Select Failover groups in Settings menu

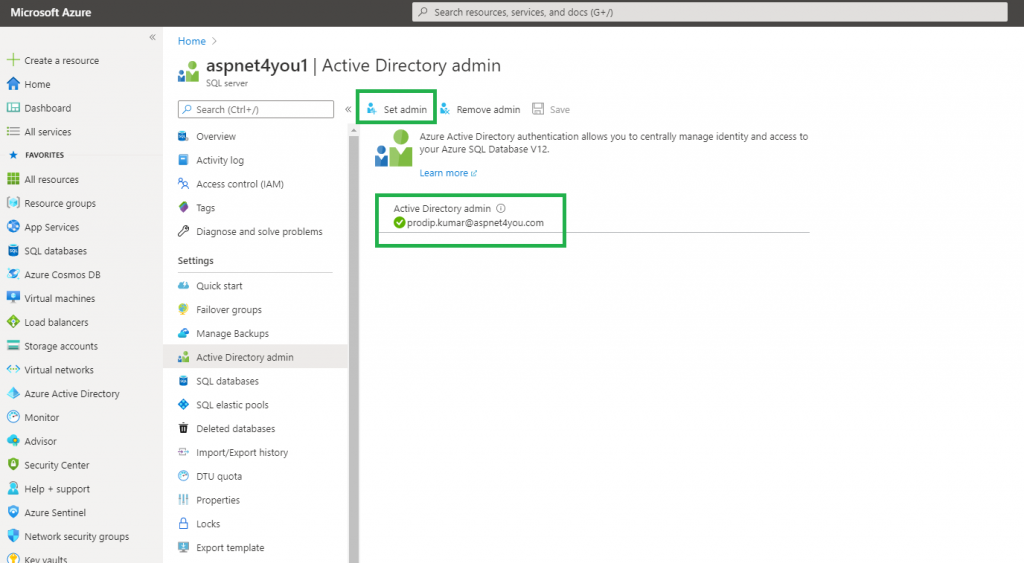coord(229,310)
